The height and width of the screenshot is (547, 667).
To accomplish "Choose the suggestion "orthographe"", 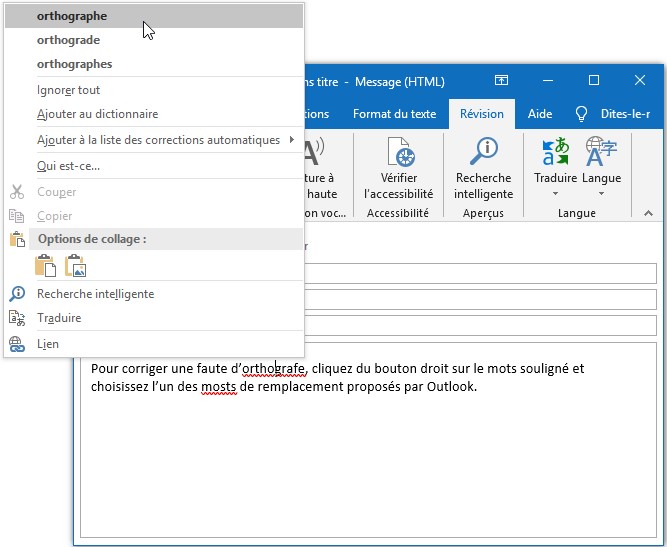I will 72,16.
